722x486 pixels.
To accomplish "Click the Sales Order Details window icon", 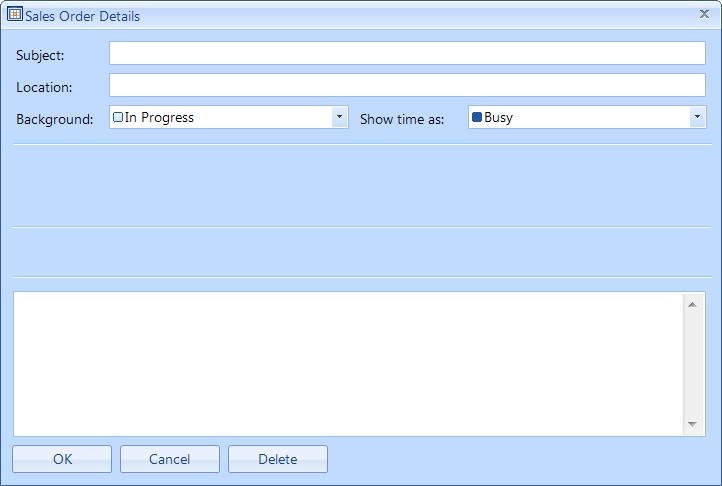I will (x=15, y=15).
